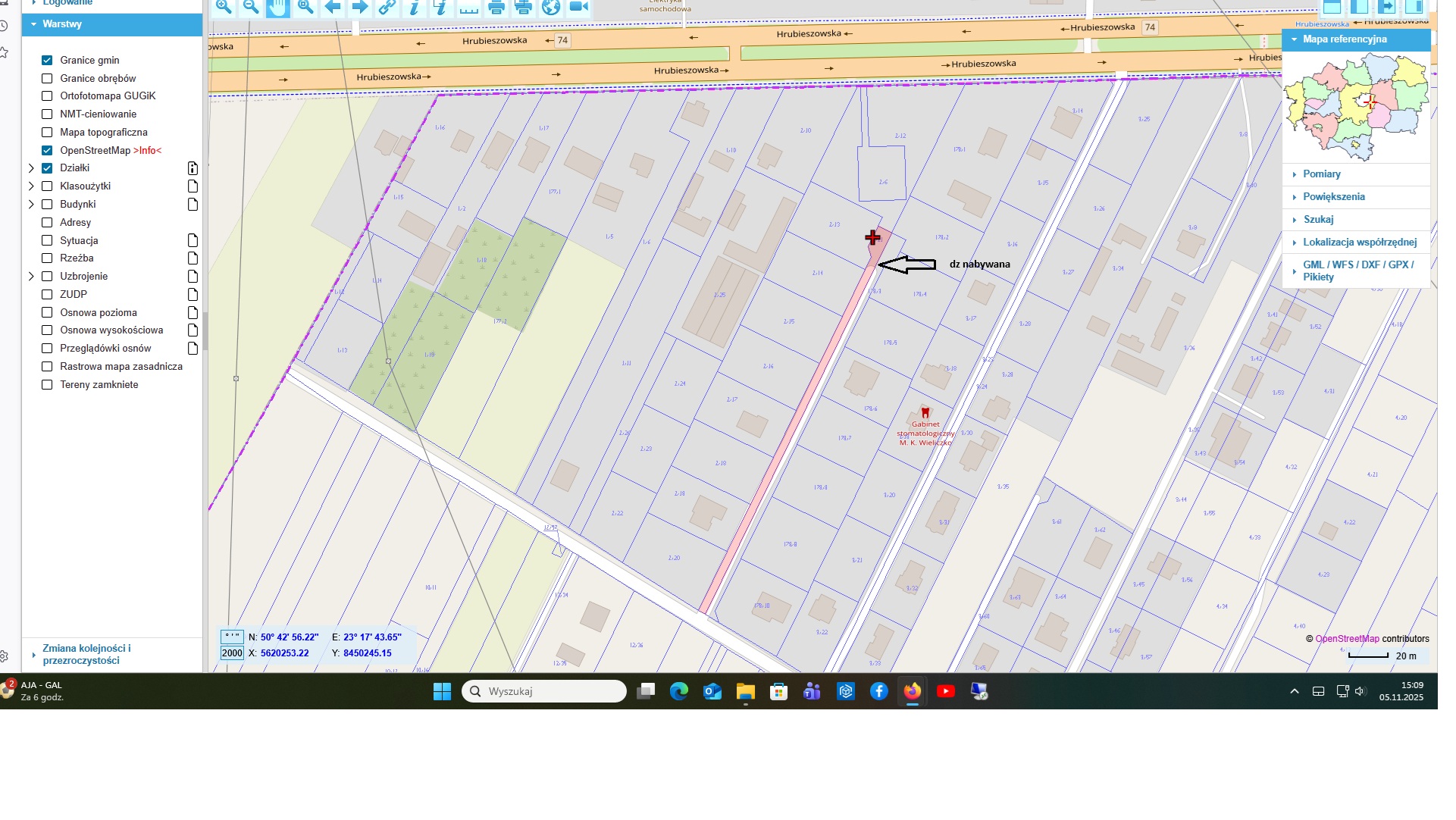Enable the Ortofotomapa GUGiK layer
The image size is (1456, 820).
[47, 96]
